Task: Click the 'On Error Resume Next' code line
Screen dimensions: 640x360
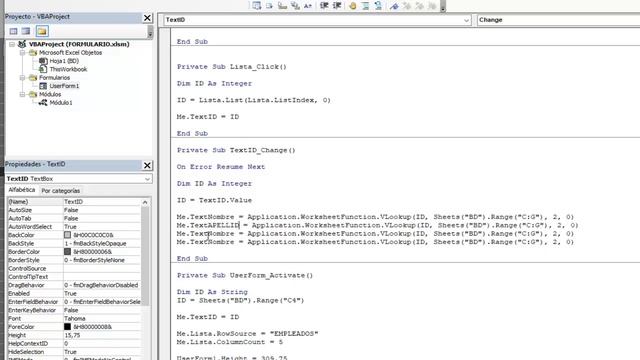Action: coord(221,167)
